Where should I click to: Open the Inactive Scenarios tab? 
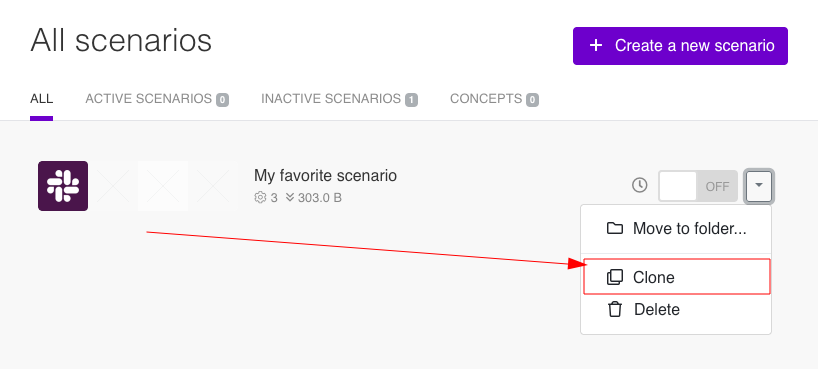click(x=339, y=99)
